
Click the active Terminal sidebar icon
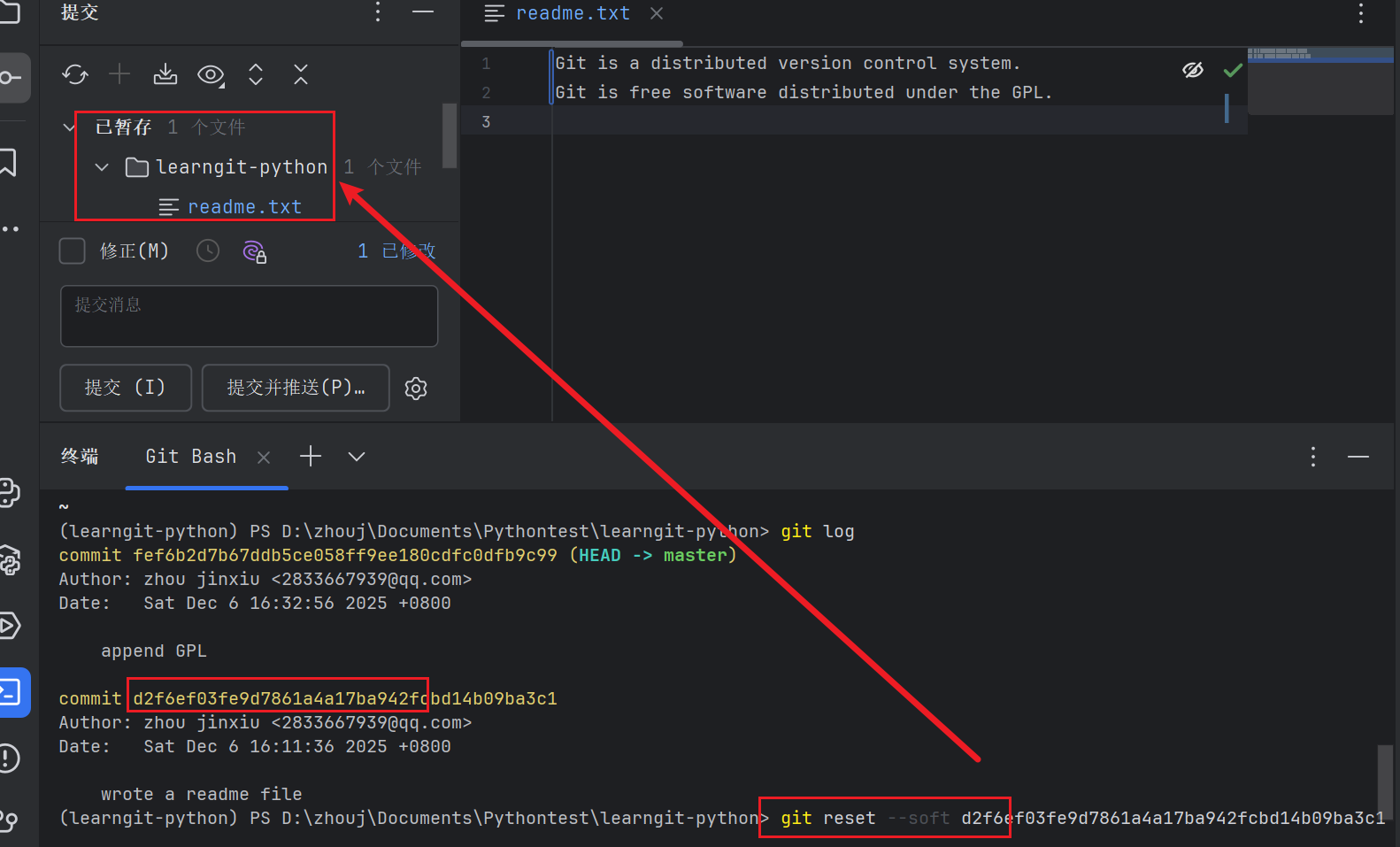12,692
